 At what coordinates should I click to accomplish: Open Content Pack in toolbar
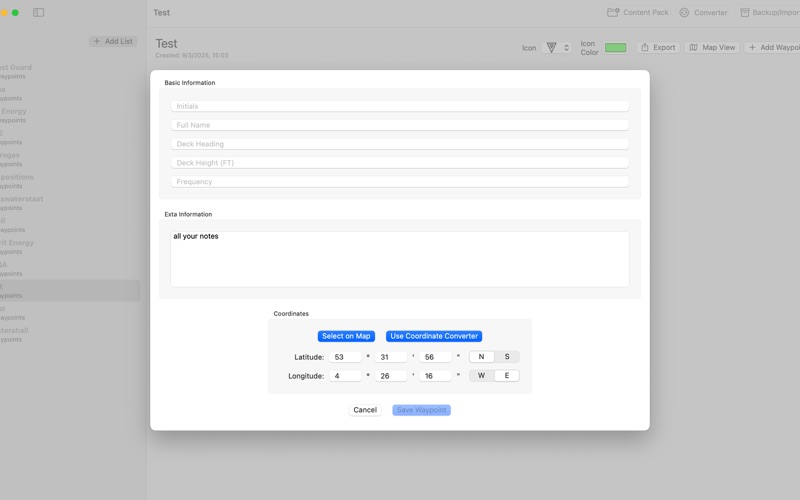click(x=637, y=12)
